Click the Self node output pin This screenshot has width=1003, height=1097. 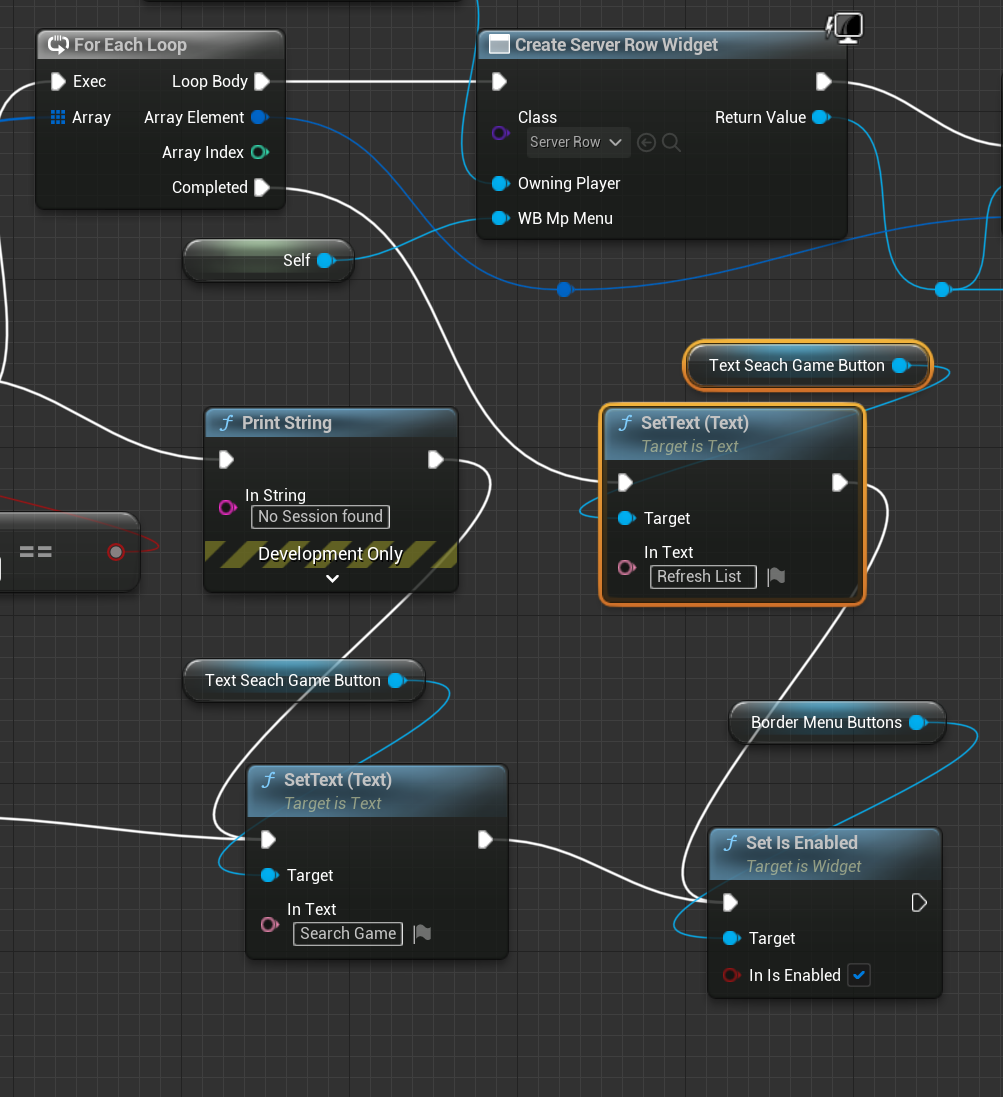(326, 260)
